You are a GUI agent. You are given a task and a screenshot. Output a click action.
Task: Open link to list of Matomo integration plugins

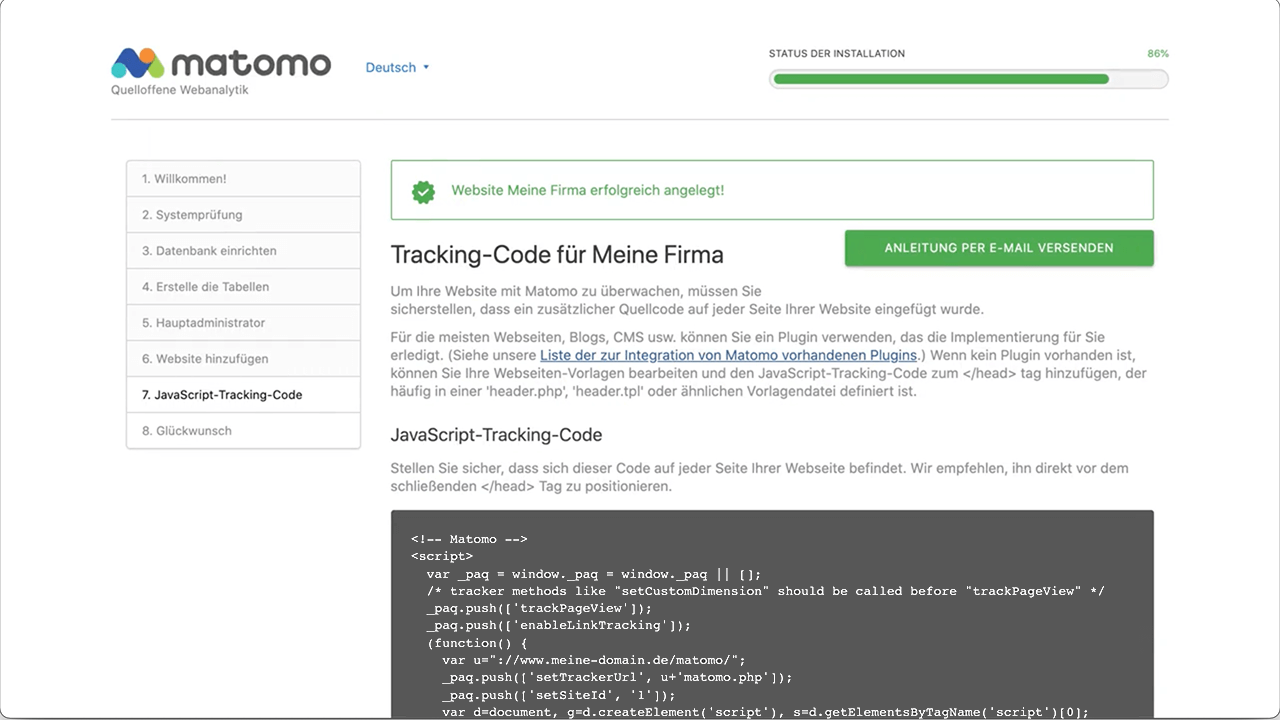pos(728,355)
